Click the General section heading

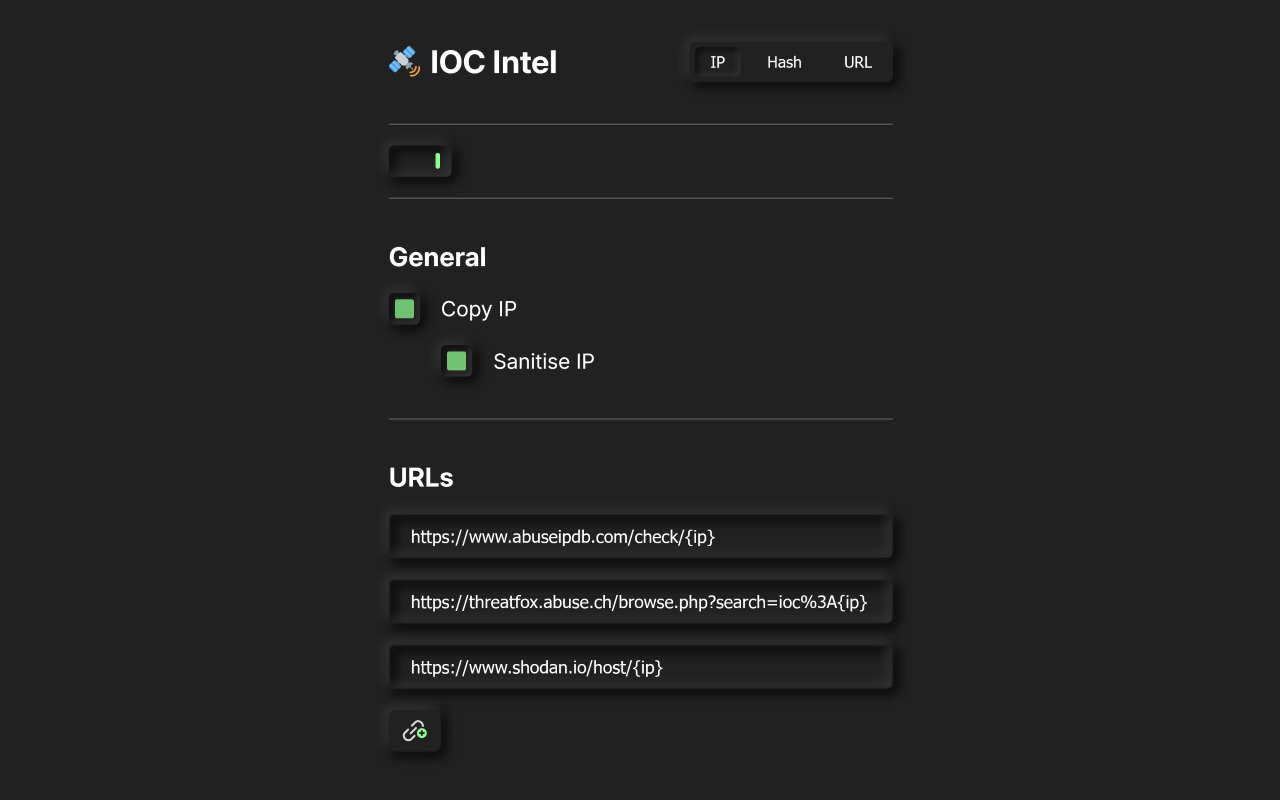click(x=437, y=257)
